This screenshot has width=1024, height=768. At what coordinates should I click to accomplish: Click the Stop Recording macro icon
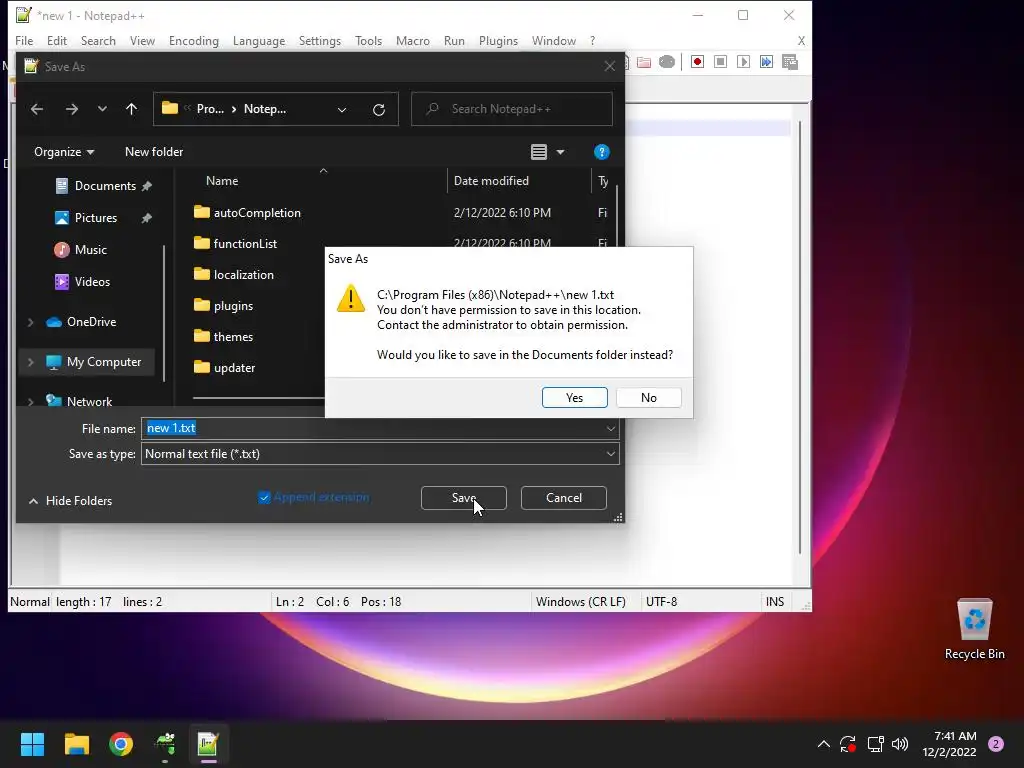tap(720, 62)
